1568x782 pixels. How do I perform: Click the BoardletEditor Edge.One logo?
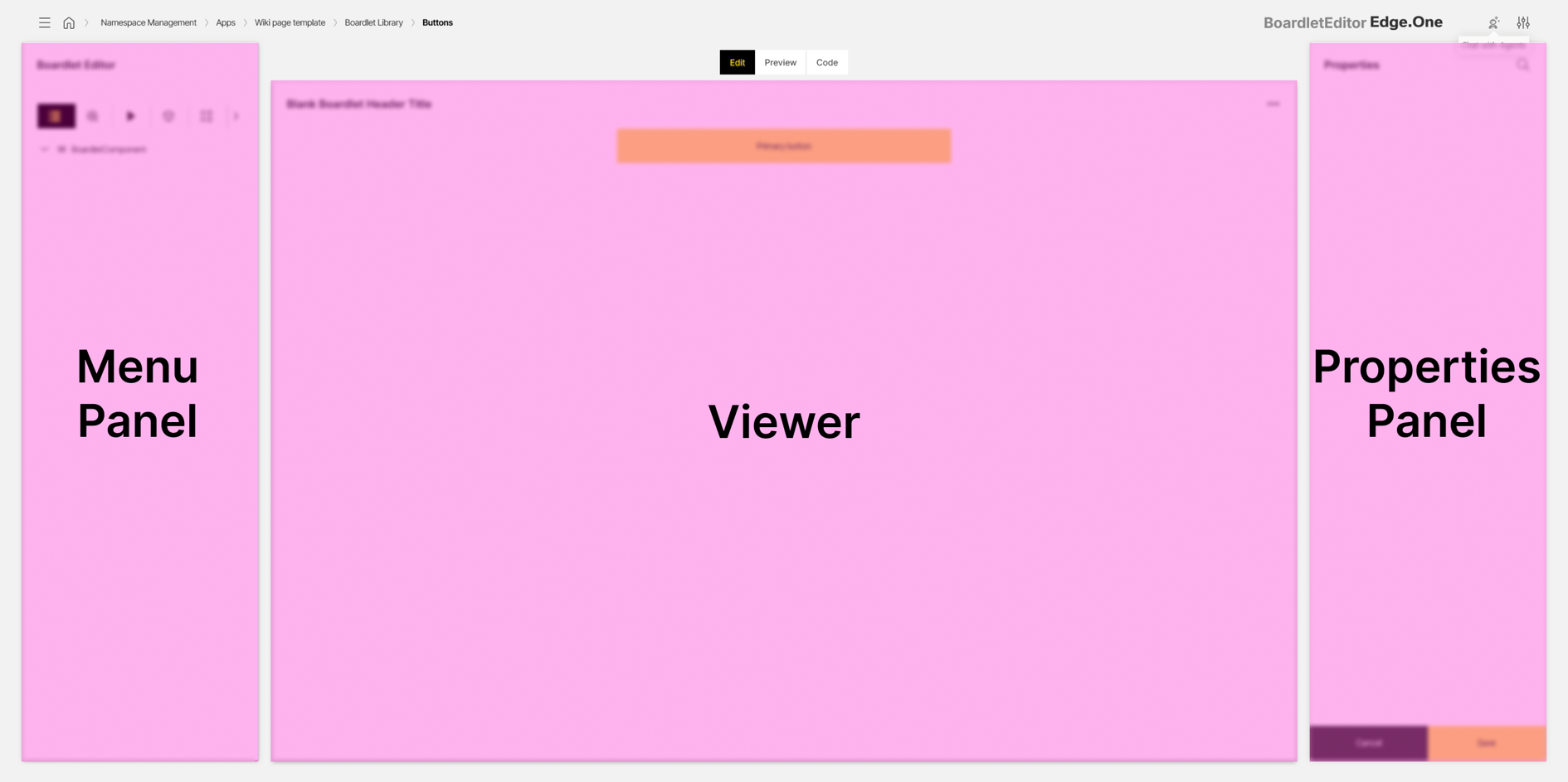pyautogui.click(x=1353, y=22)
